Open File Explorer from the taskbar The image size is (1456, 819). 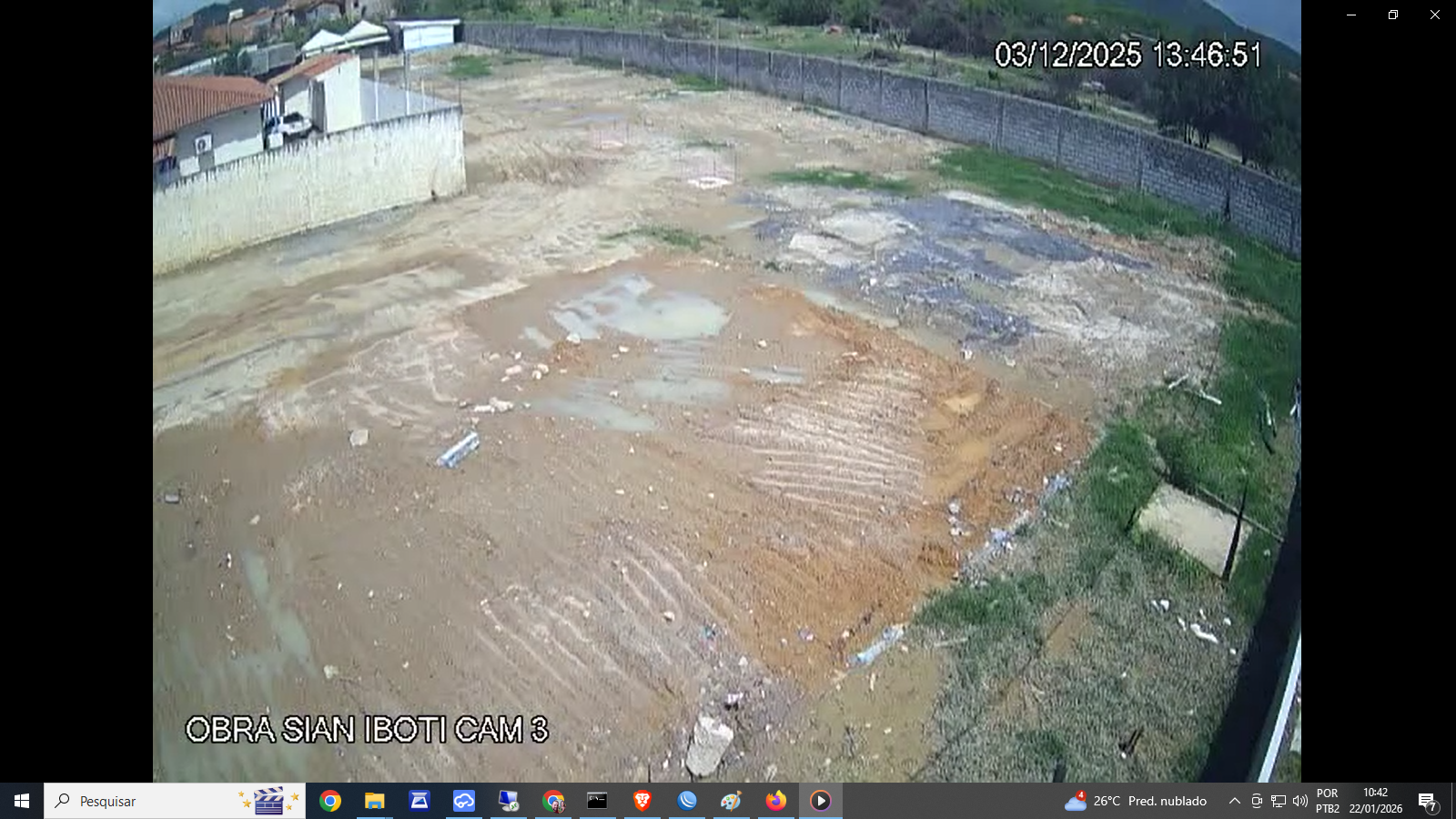point(375,801)
